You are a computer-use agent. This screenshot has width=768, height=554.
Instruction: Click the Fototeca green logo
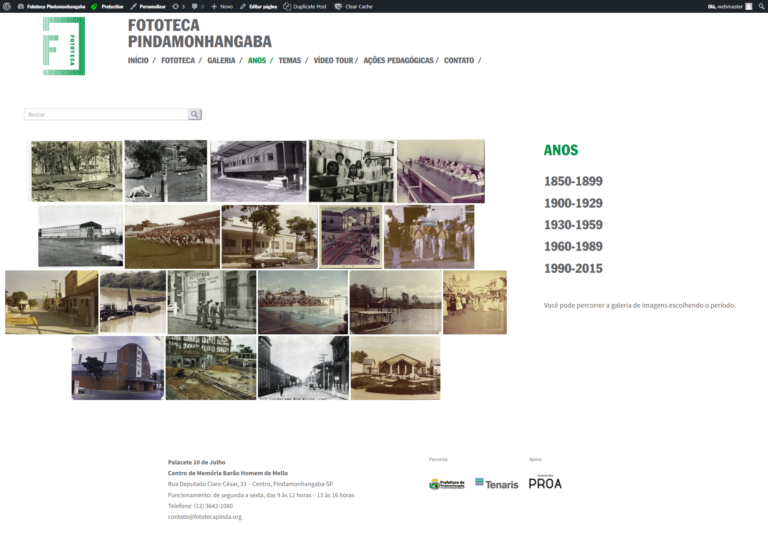tap(64, 46)
